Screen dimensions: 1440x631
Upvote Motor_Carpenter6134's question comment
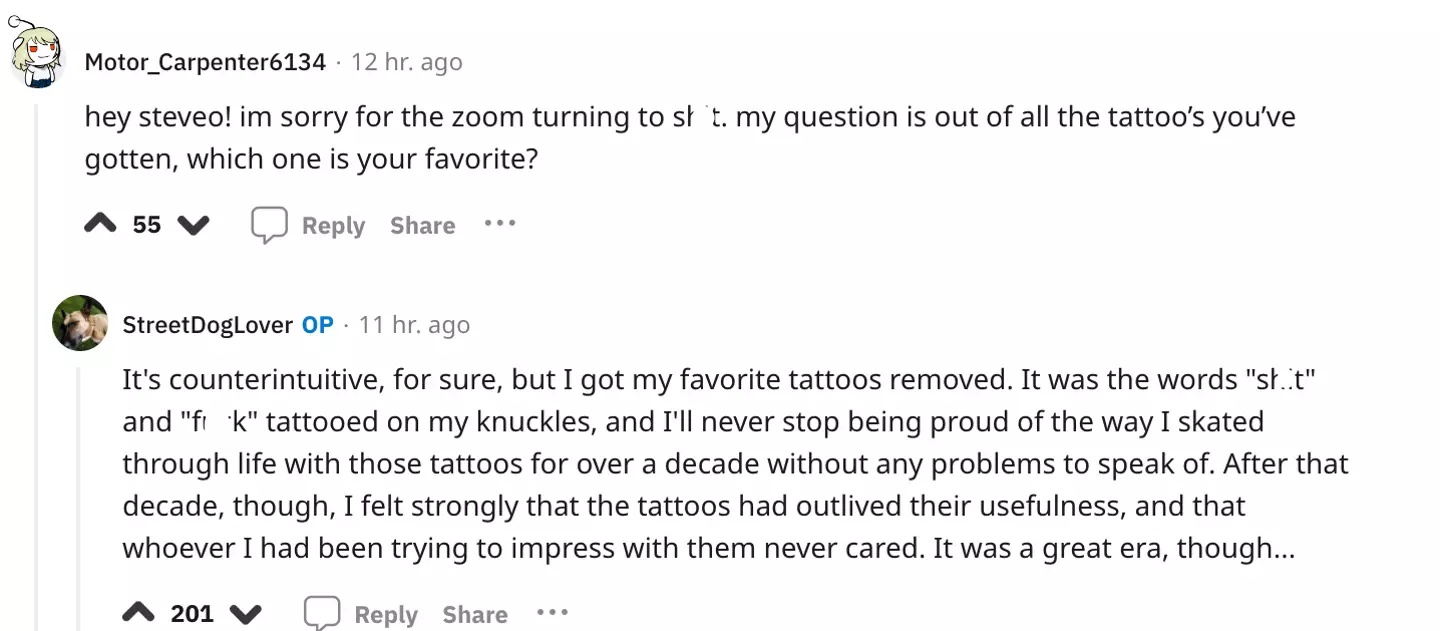tap(100, 224)
